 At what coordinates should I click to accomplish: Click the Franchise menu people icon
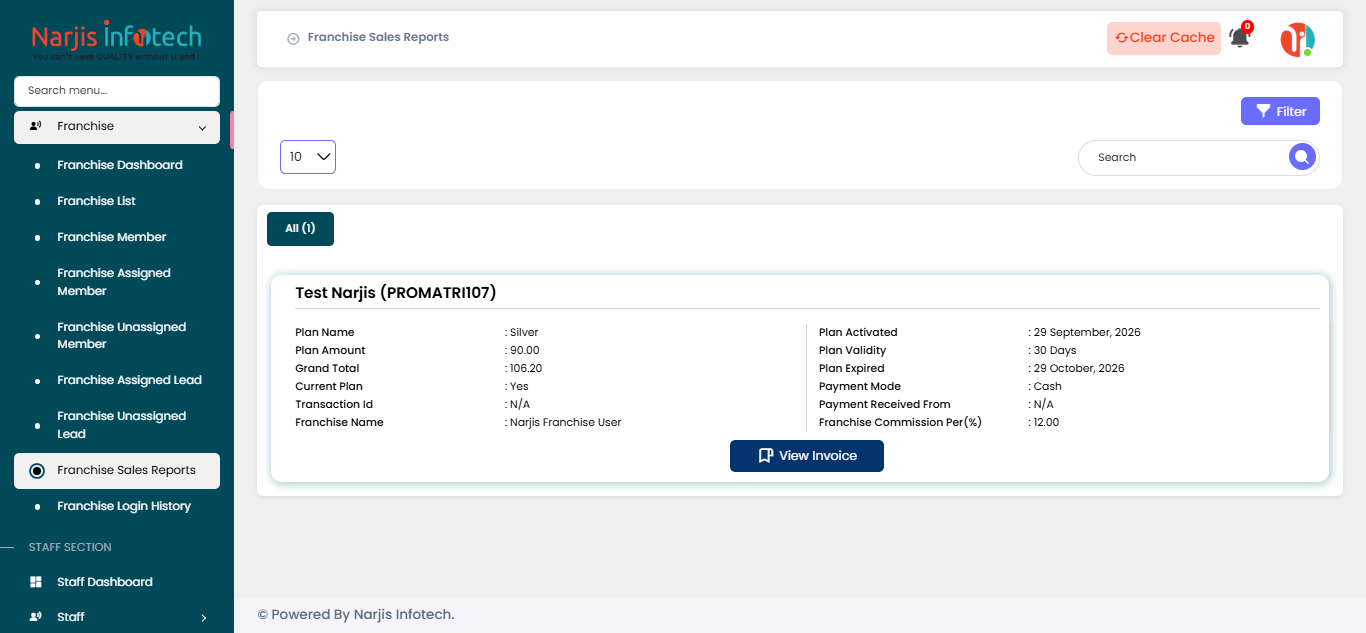point(36,126)
